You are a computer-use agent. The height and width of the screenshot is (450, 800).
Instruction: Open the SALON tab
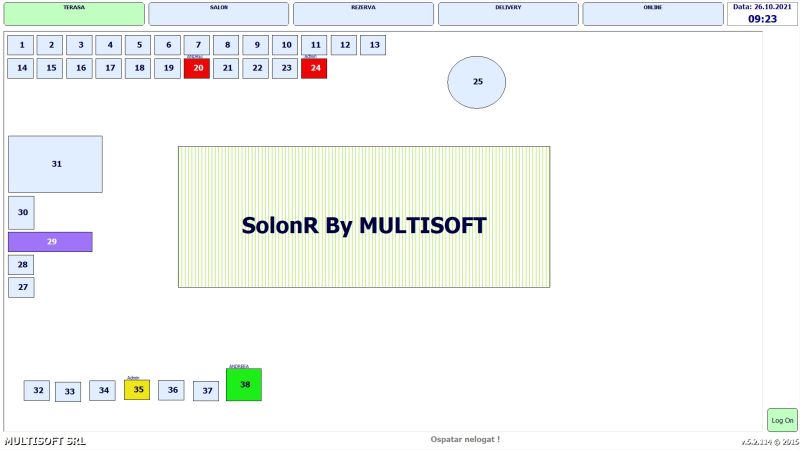(x=218, y=14)
